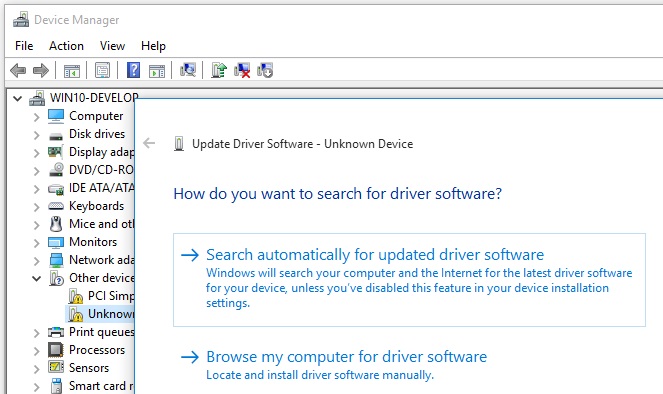Expand the Disk drives category
663x394 pixels.
[x=36, y=135]
